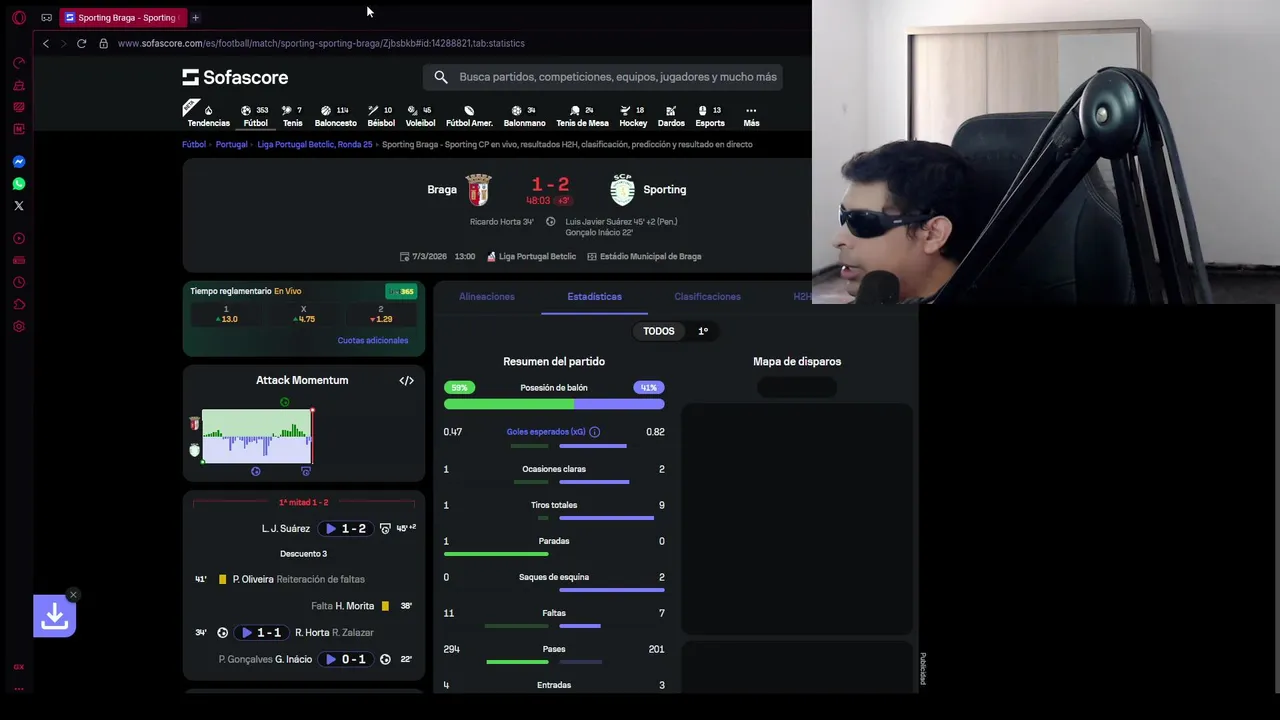Open the Balonmano category

524,116
